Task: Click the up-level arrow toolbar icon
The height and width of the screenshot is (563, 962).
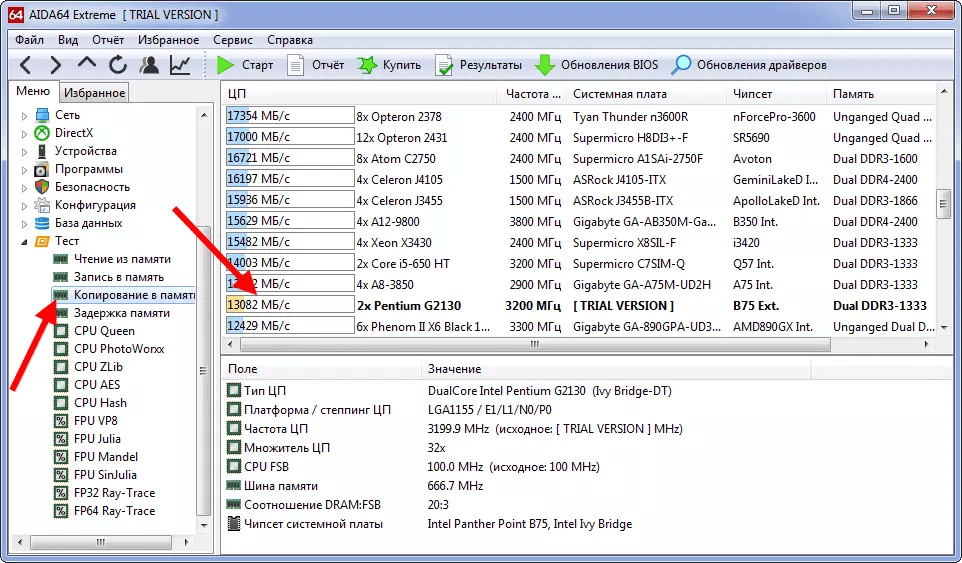Action: tap(87, 63)
